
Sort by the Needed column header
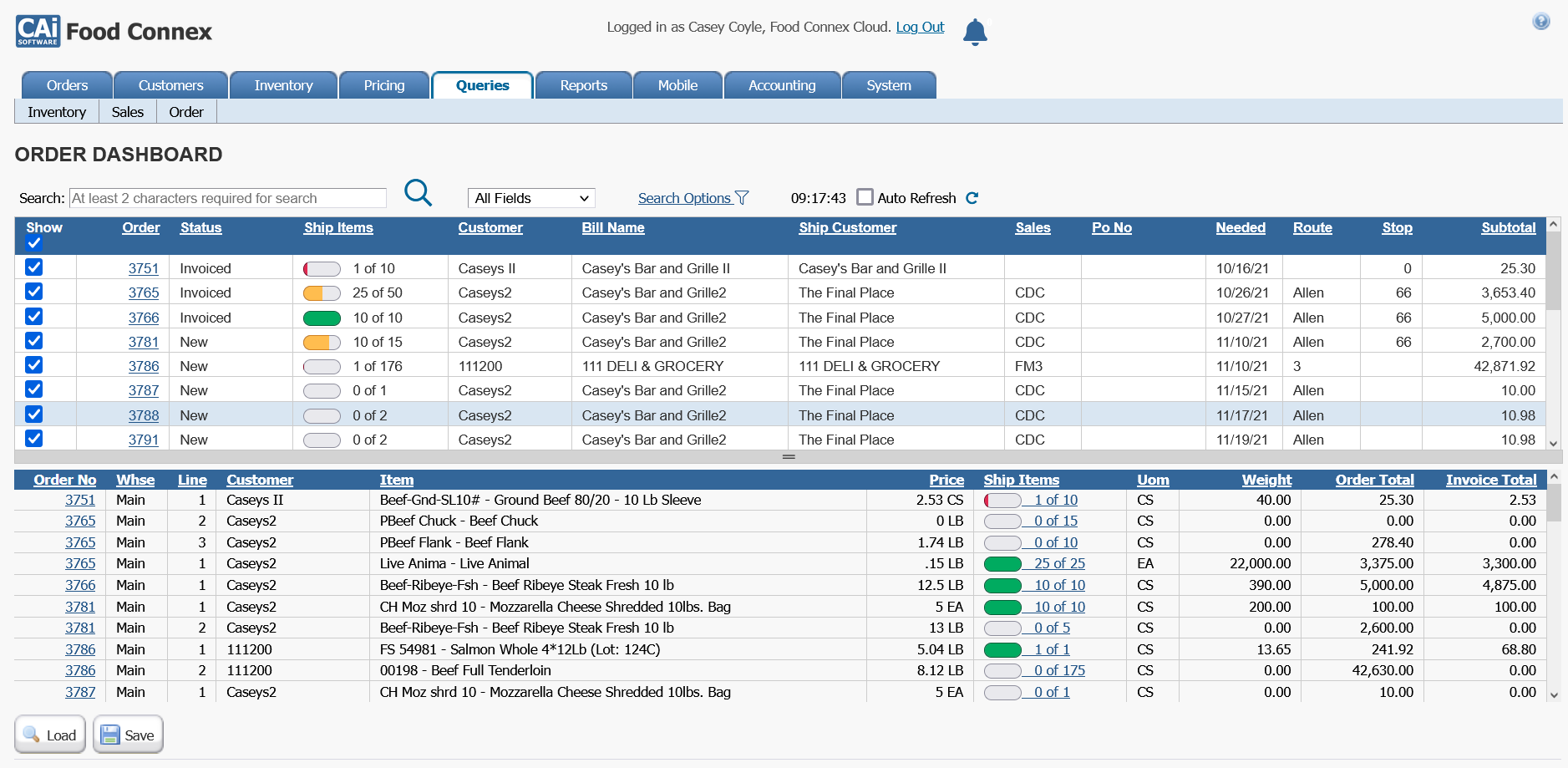point(1241,227)
